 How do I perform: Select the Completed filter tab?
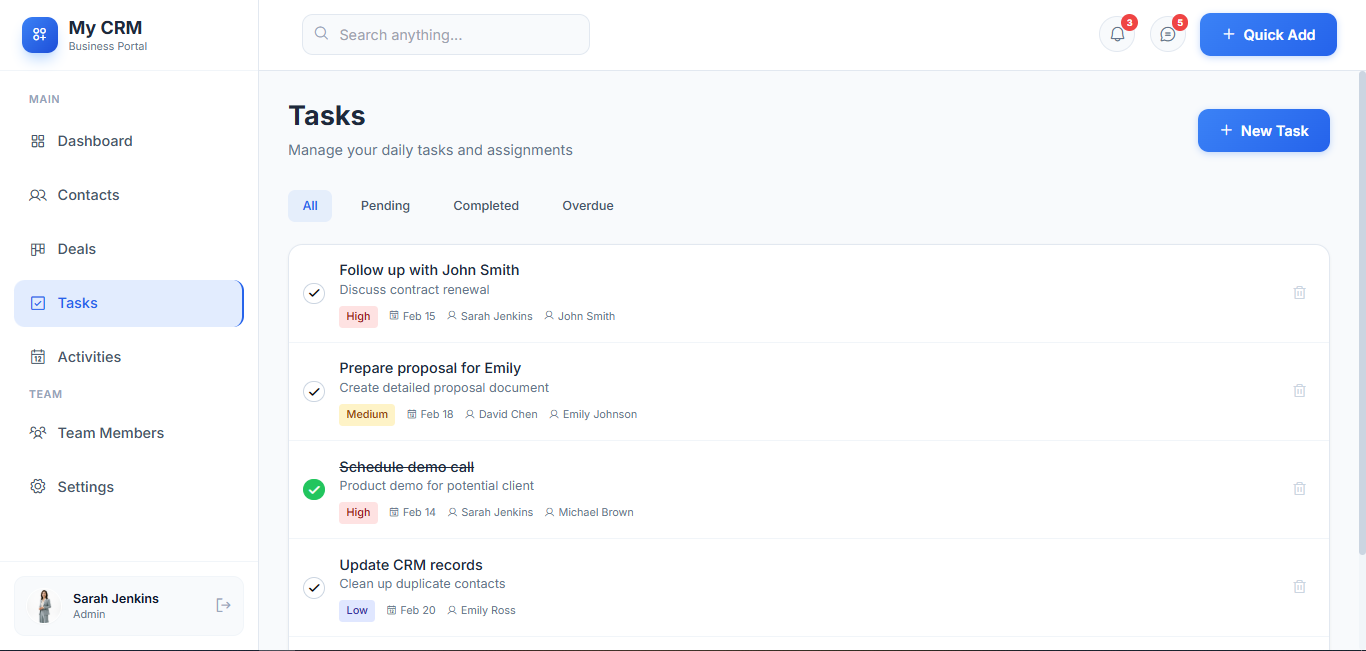[x=486, y=206]
